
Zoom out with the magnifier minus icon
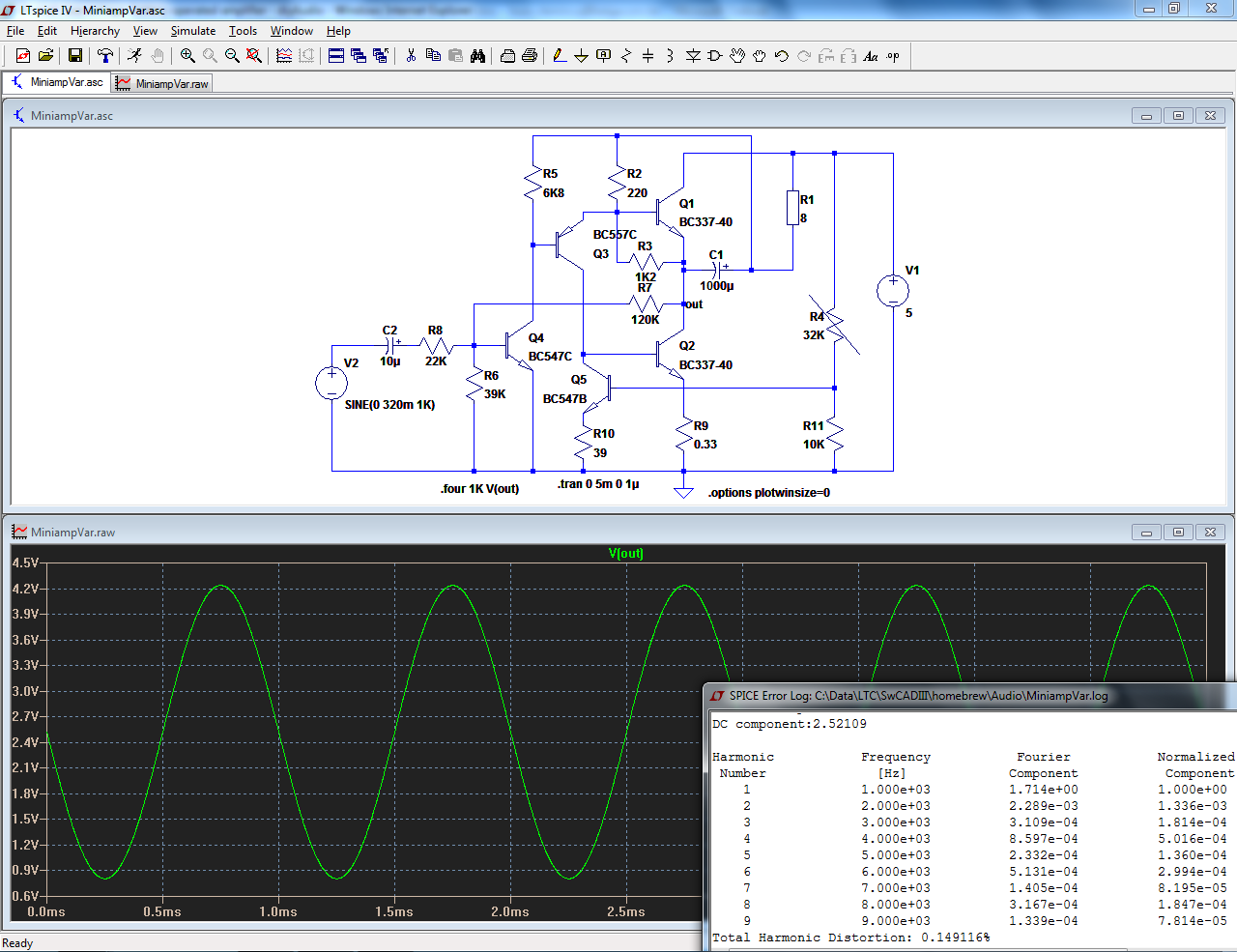pos(232,56)
